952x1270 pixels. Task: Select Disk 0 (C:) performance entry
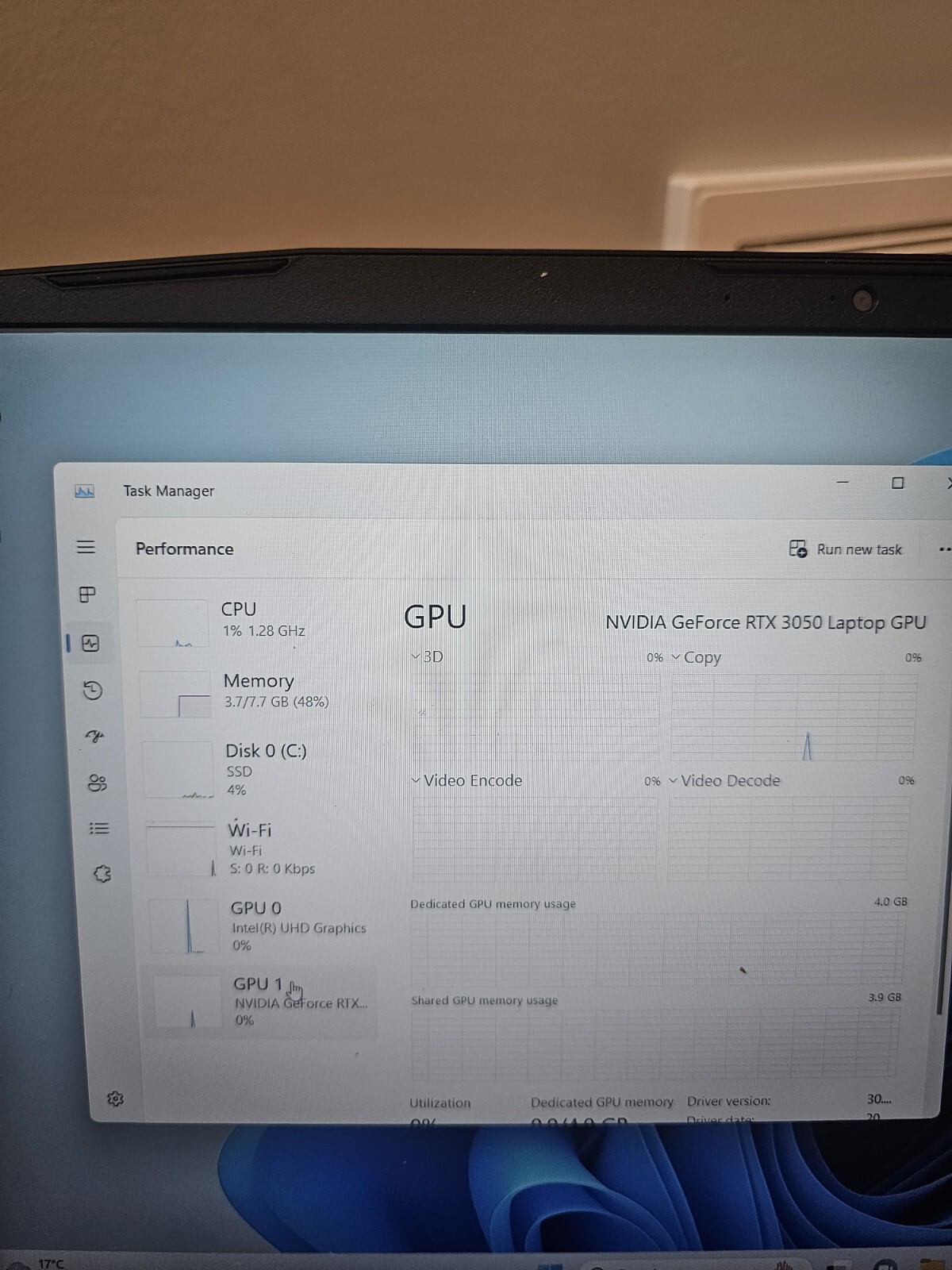(258, 769)
